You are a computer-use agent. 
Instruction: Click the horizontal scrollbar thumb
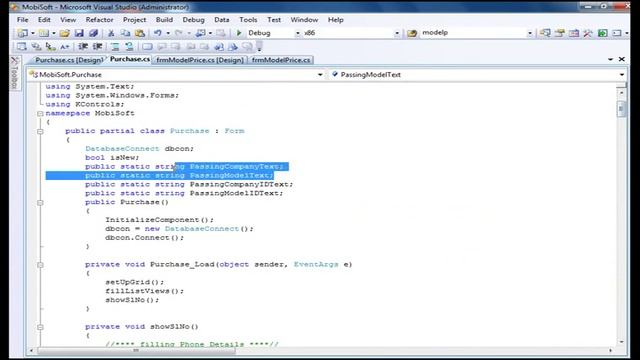[x=136, y=350]
